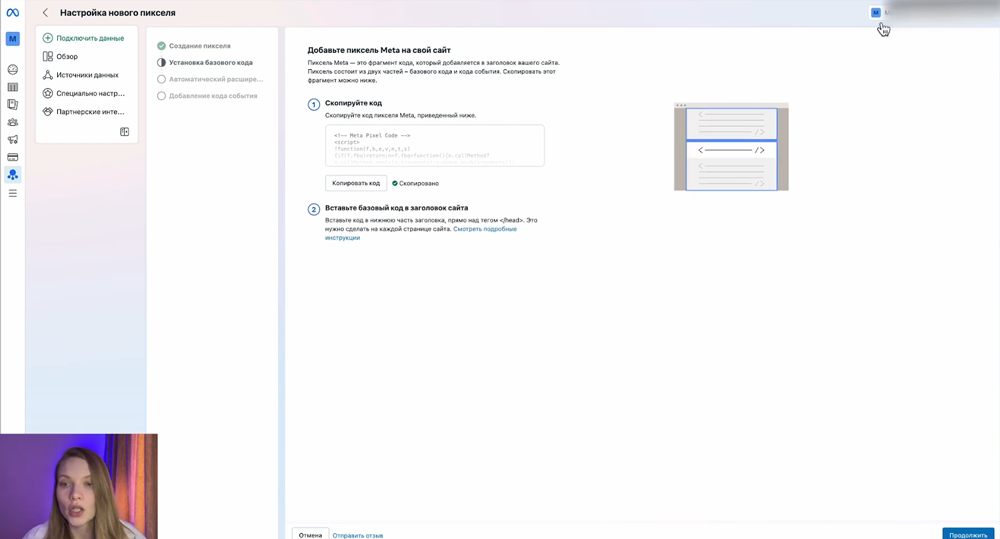Open the hamburger all tools menu

point(13,193)
